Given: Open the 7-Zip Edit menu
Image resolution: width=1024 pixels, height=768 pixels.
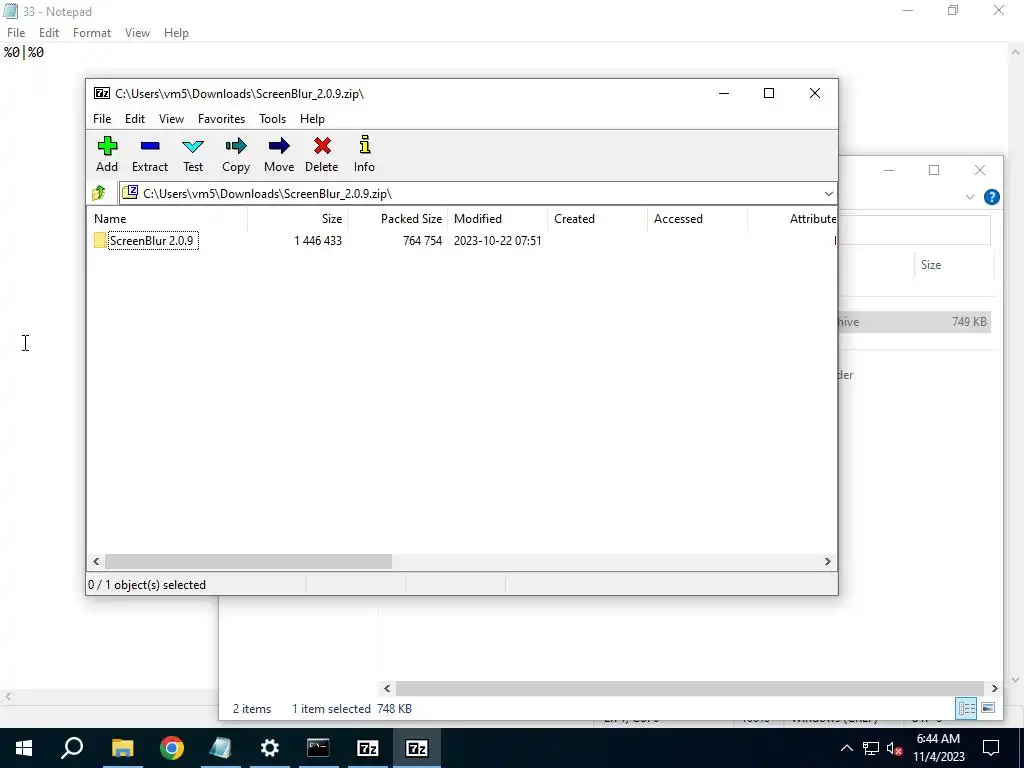Looking at the screenshot, I should click(x=135, y=119).
